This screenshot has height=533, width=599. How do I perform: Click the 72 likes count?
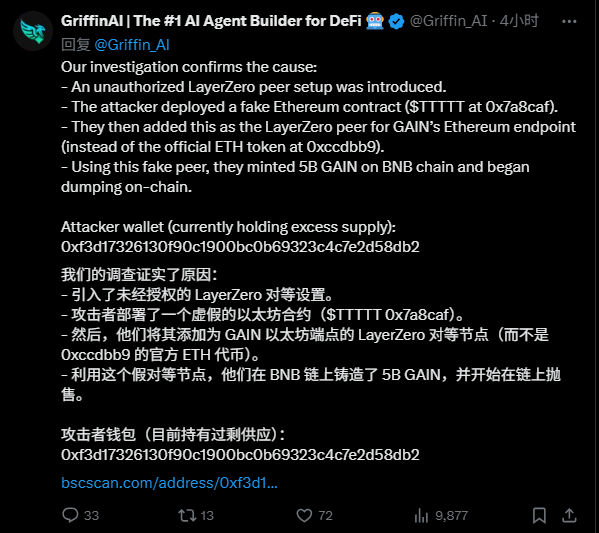point(325,515)
